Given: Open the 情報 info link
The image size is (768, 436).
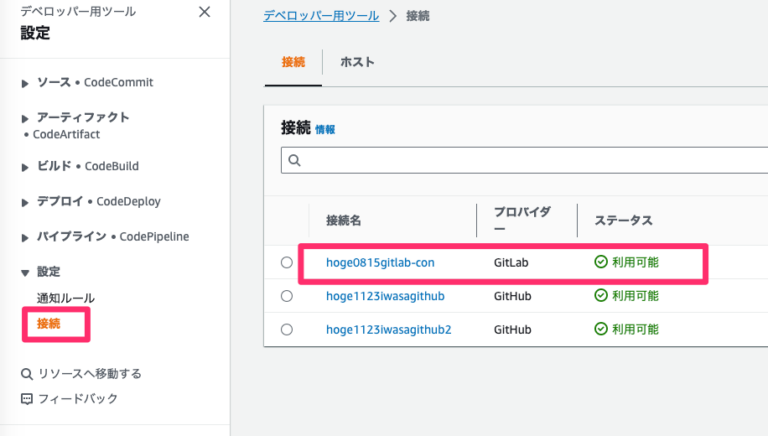Looking at the screenshot, I should click(325, 129).
